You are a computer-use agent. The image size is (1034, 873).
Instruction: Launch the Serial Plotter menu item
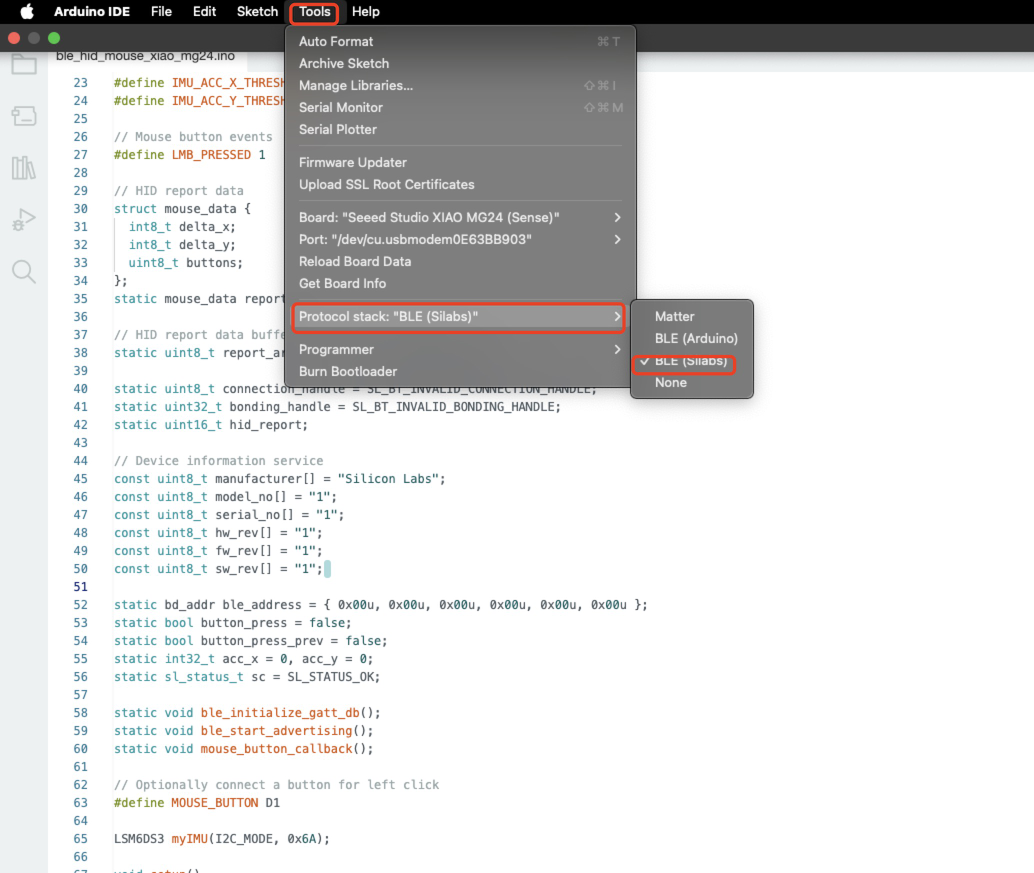pos(460,130)
